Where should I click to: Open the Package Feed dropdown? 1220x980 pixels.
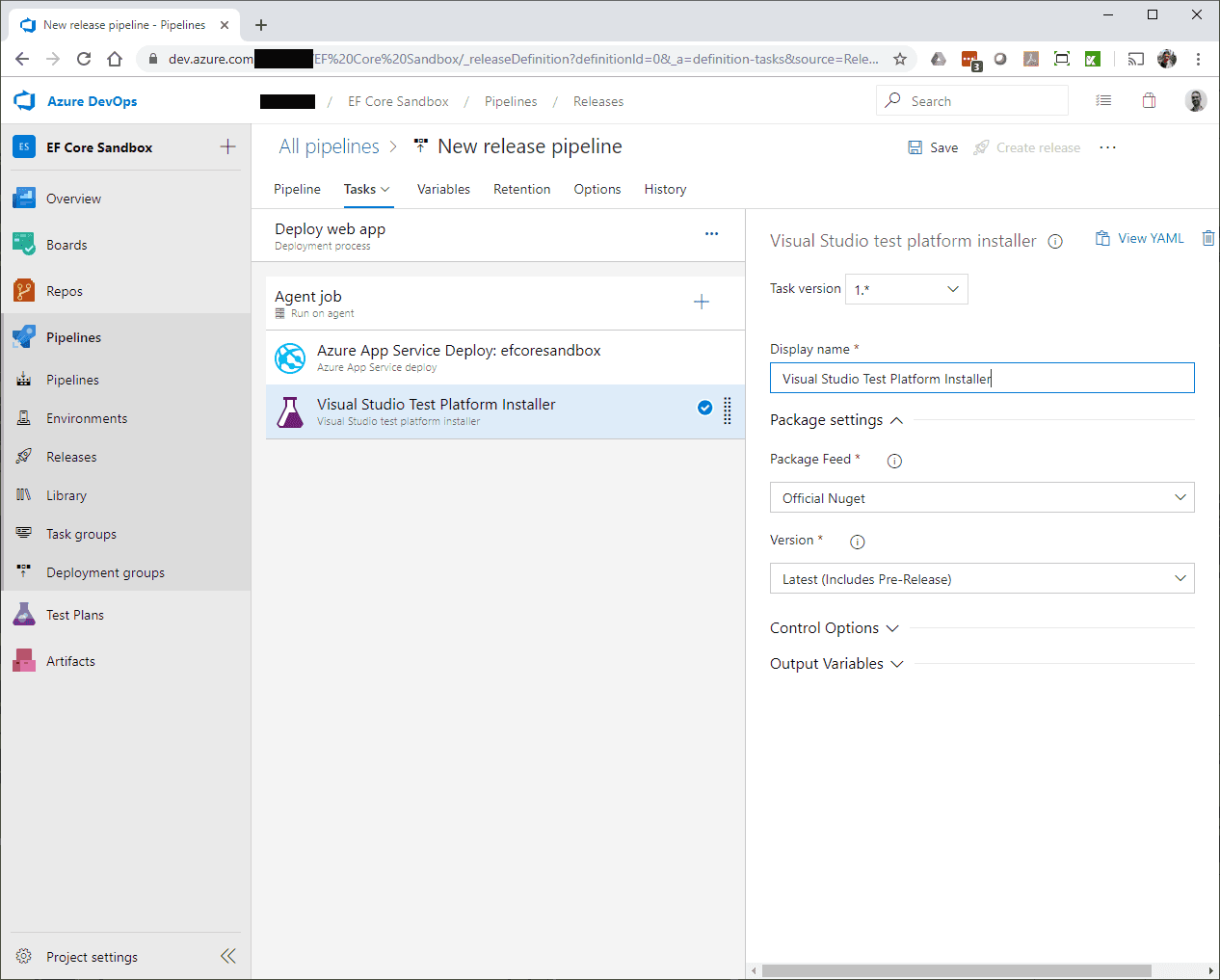tap(981, 497)
